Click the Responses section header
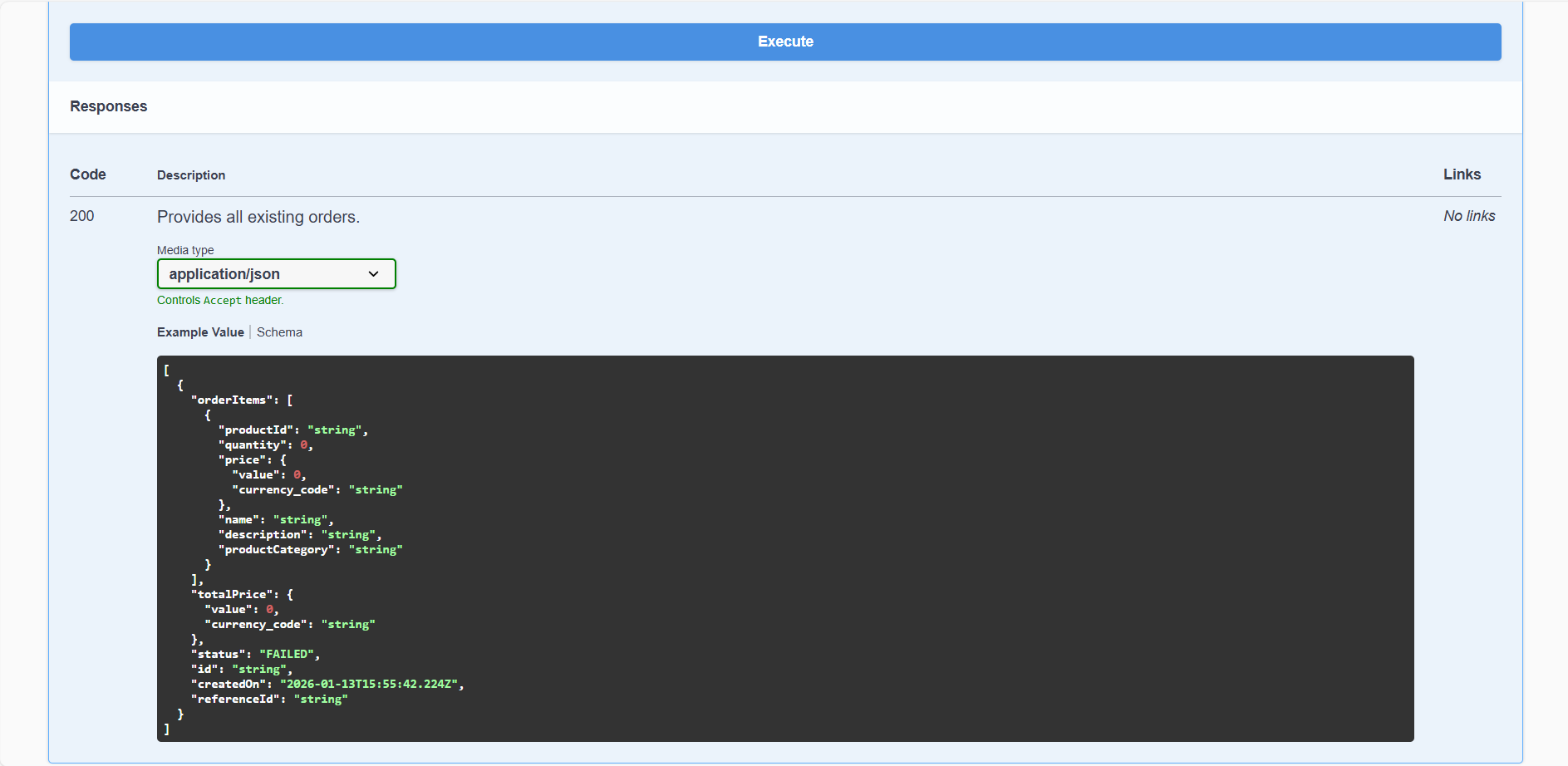The width and height of the screenshot is (1568, 766). (x=108, y=106)
